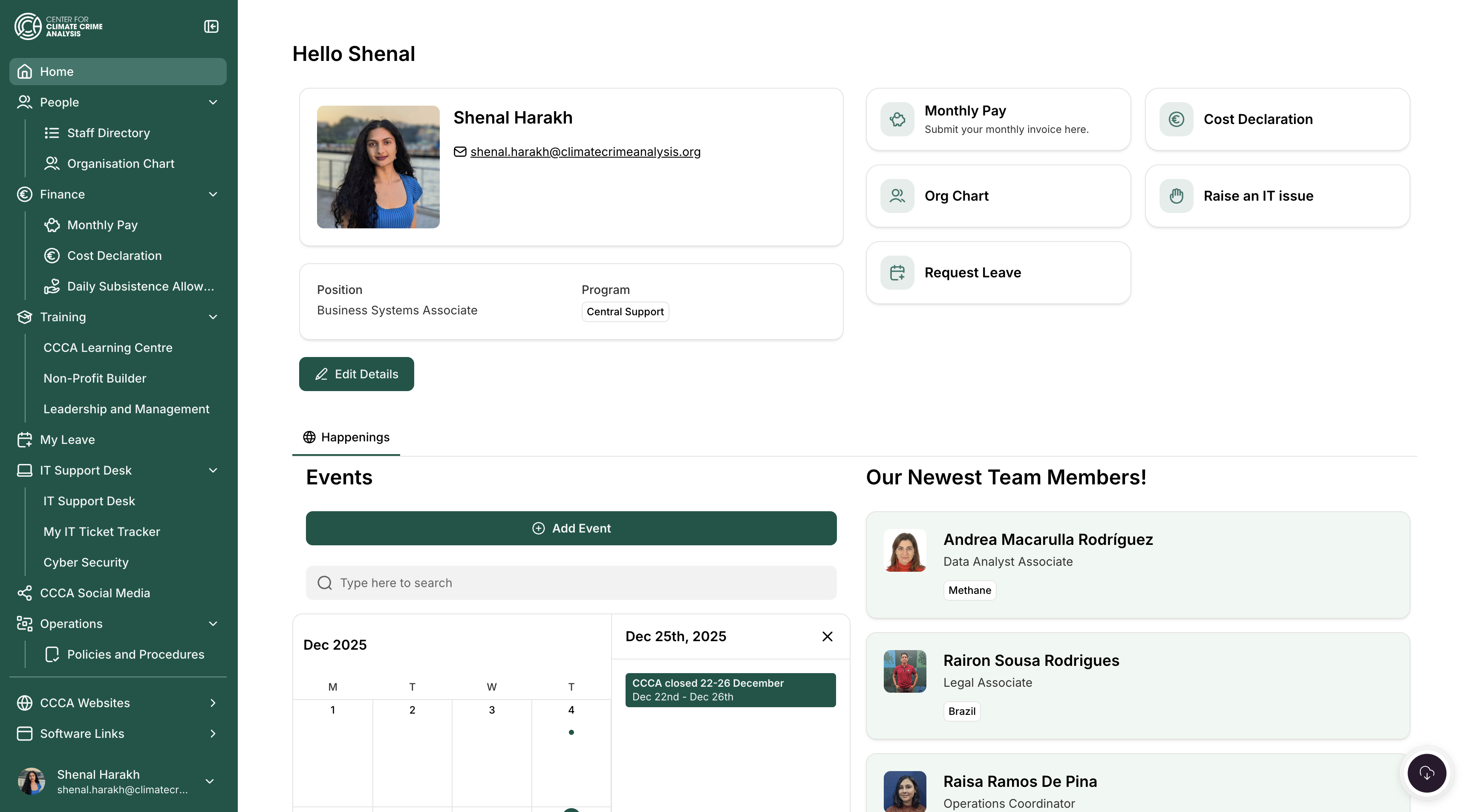
Task: Collapse the Finance menu chevron
Action: [x=213, y=194]
